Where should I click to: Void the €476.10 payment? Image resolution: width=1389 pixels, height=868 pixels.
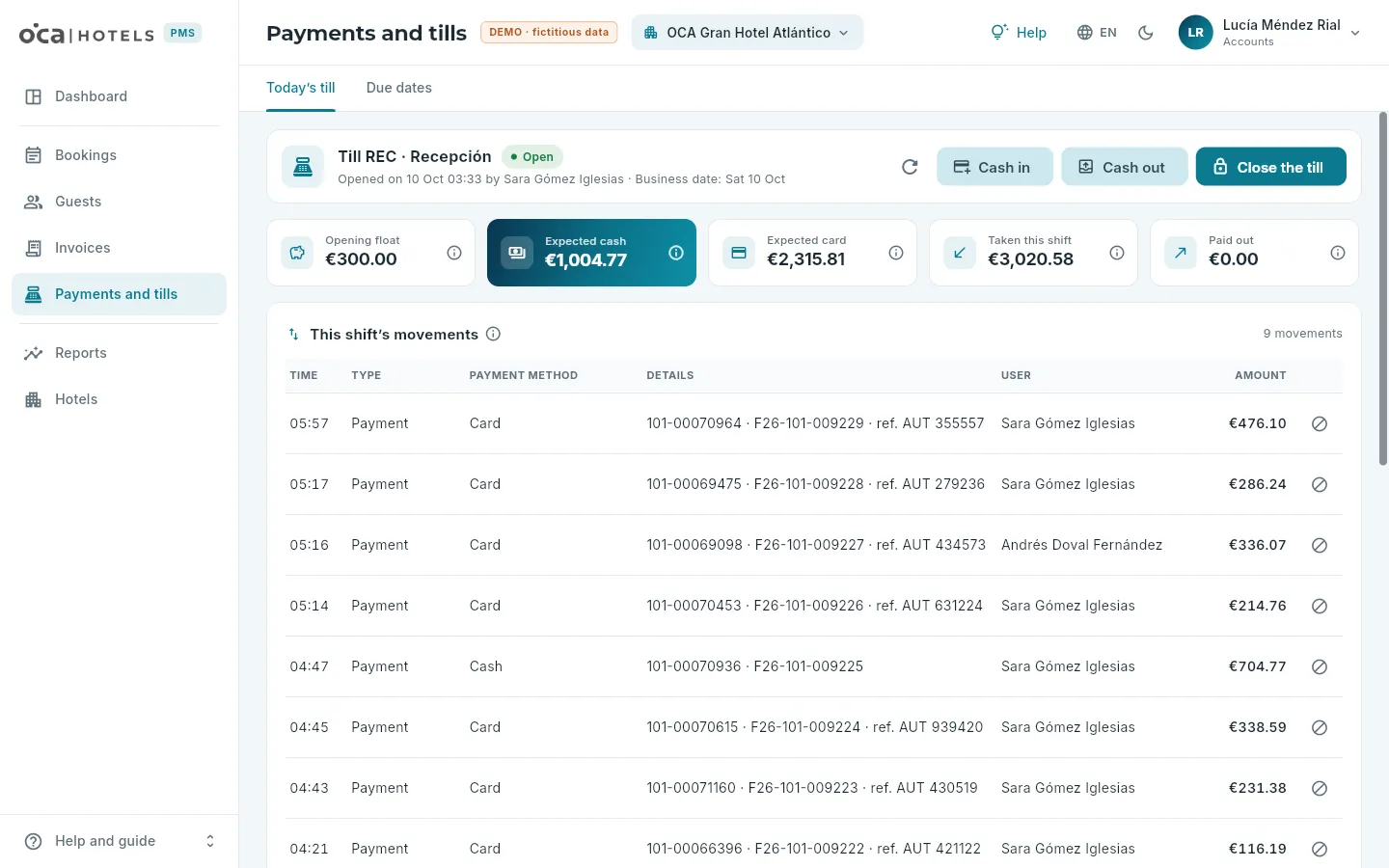[1320, 423]
